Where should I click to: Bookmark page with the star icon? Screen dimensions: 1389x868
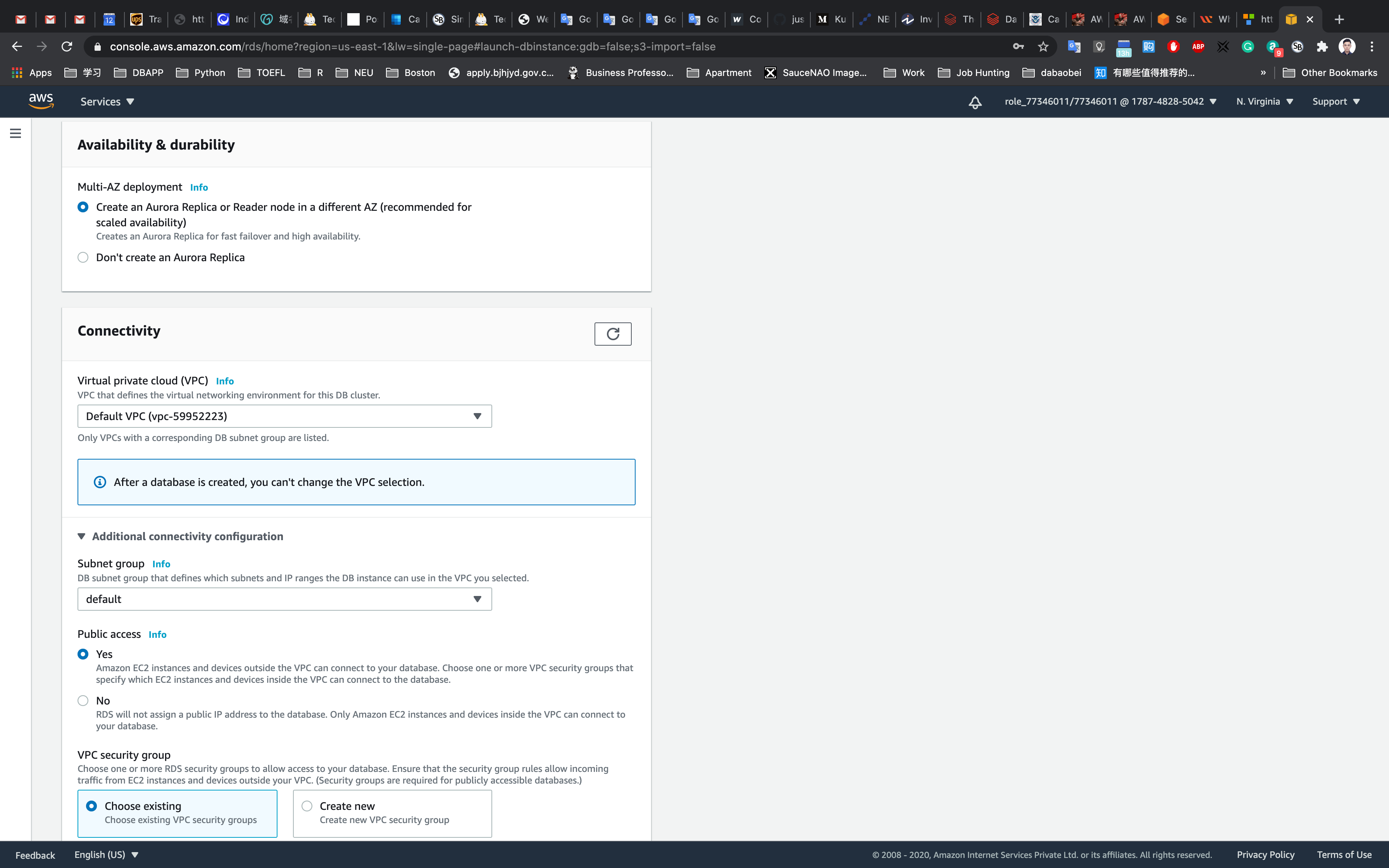[1043, 46]
